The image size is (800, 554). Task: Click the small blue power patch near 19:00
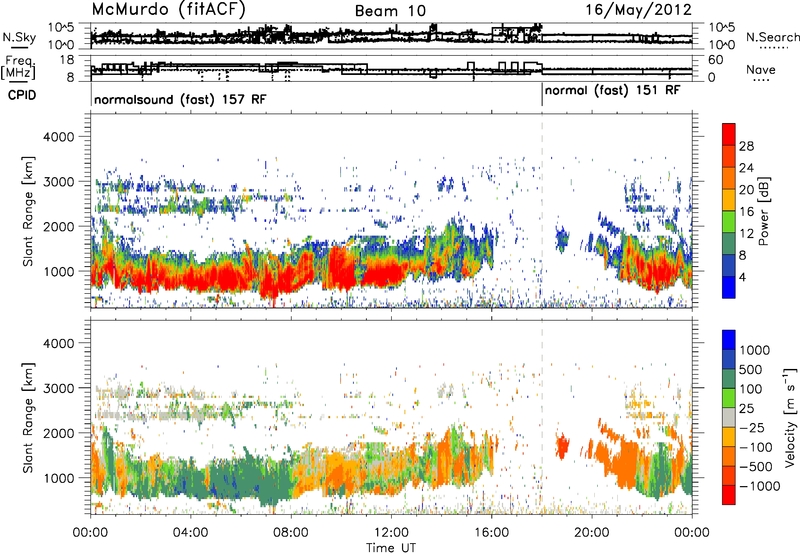[x=562, y=239]
